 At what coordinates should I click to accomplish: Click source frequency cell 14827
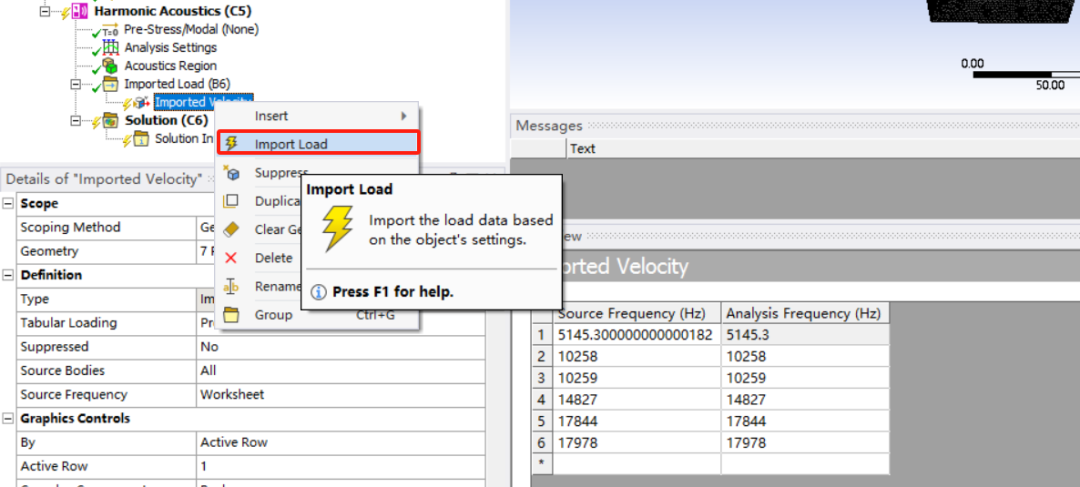[637, 400]
